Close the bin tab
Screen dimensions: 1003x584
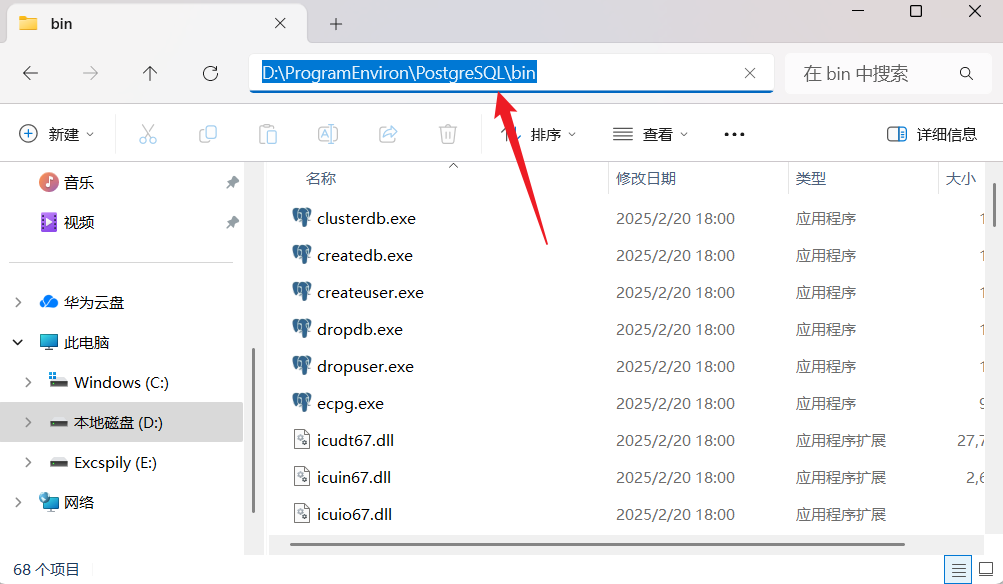(x=280, y=24)
